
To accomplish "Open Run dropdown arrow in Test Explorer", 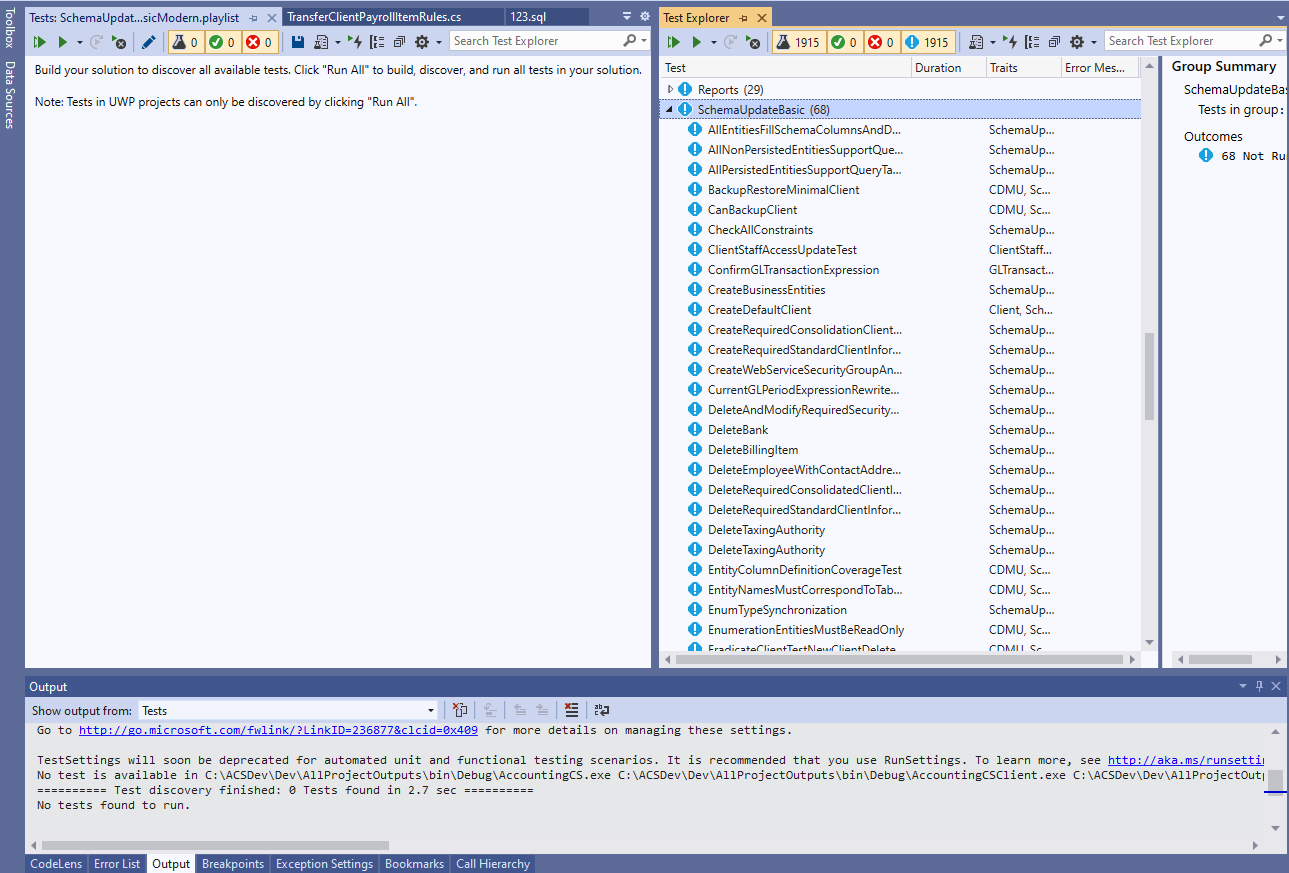I will click(713, 42).
